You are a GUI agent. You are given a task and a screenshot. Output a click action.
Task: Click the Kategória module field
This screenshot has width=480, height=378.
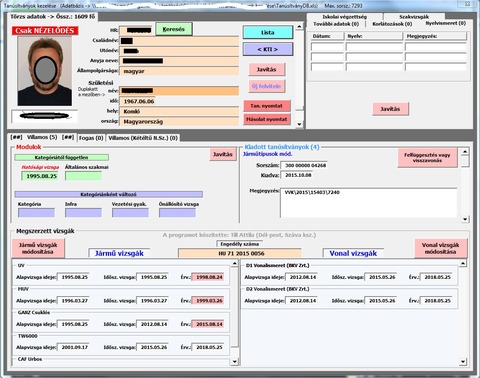tap(36, 213)
